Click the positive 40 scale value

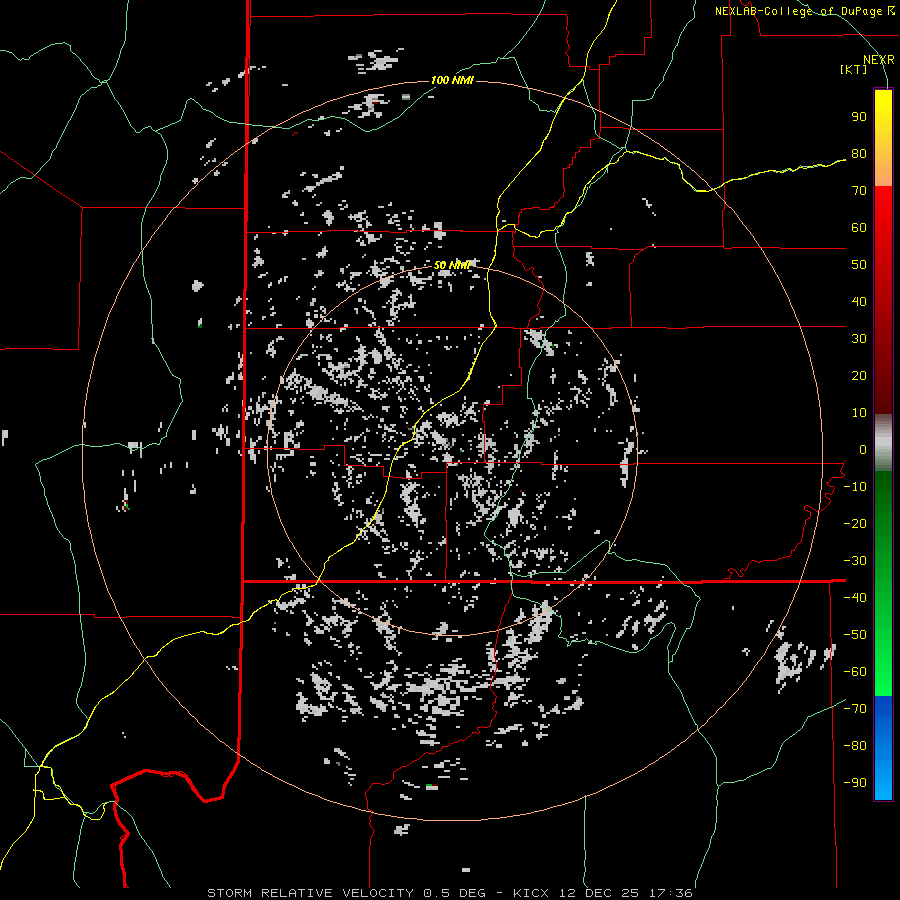pos(859,302)
